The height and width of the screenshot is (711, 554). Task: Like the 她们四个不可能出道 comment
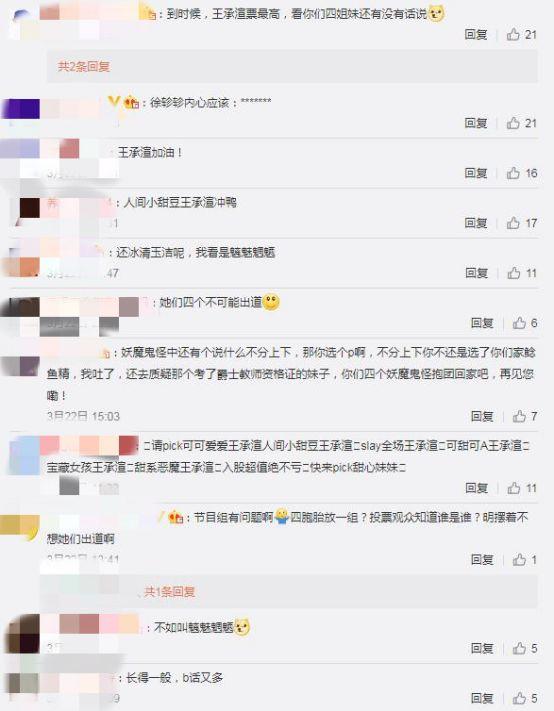click(x=525, y=322)
